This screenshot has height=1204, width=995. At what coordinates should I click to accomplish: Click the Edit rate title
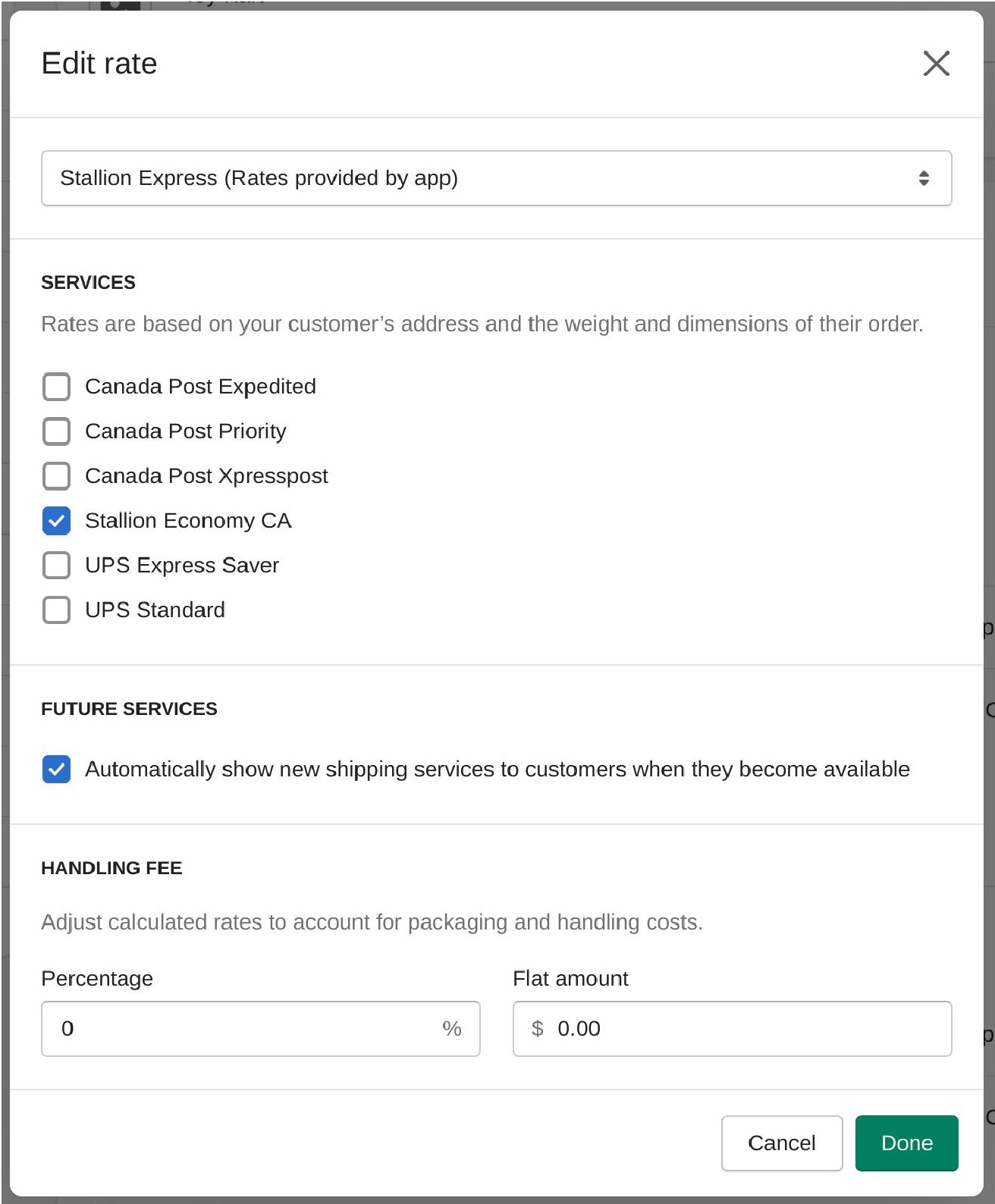[99, 64]
